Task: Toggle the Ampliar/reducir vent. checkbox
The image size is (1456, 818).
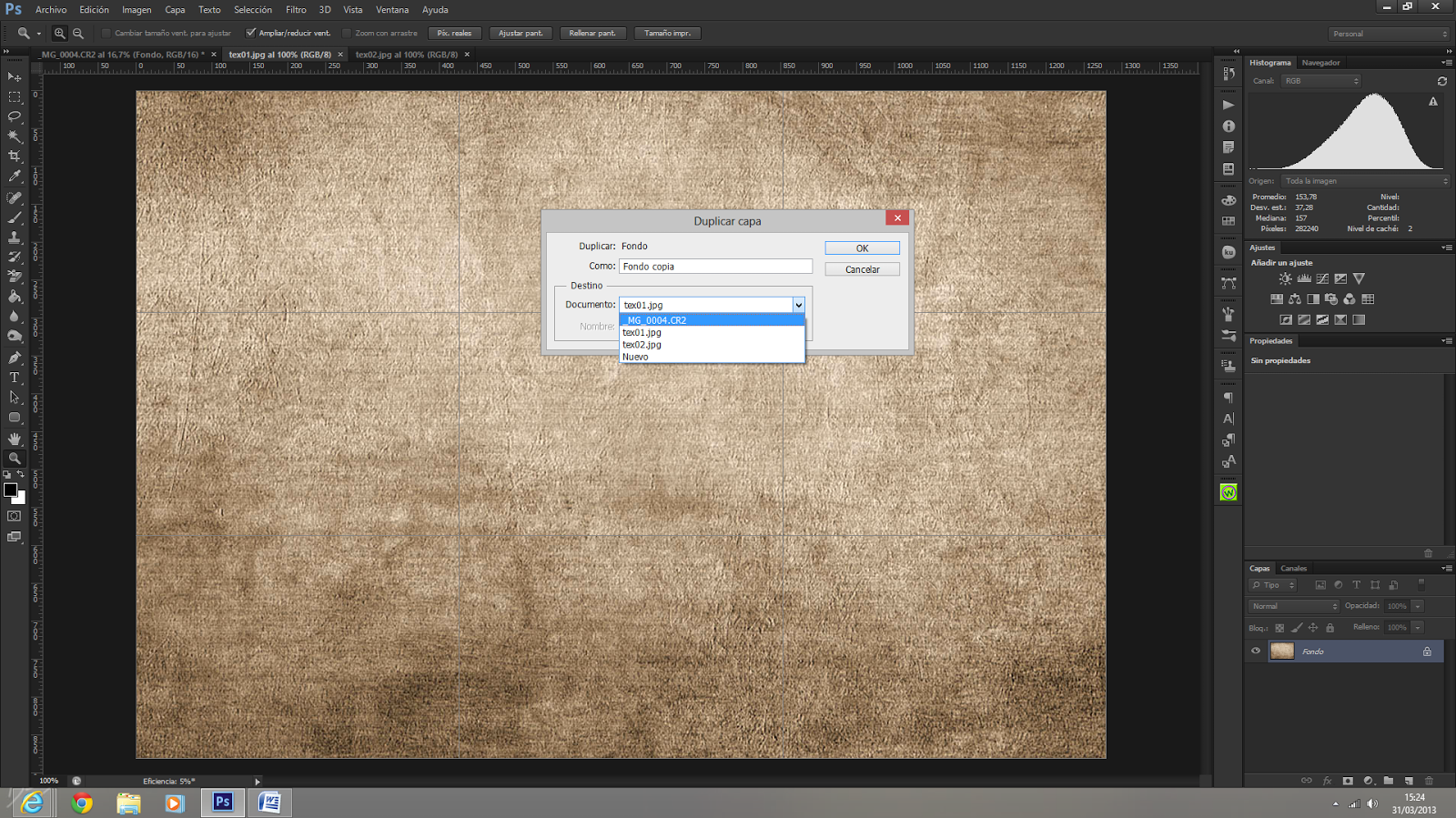Action: point(251,34)
